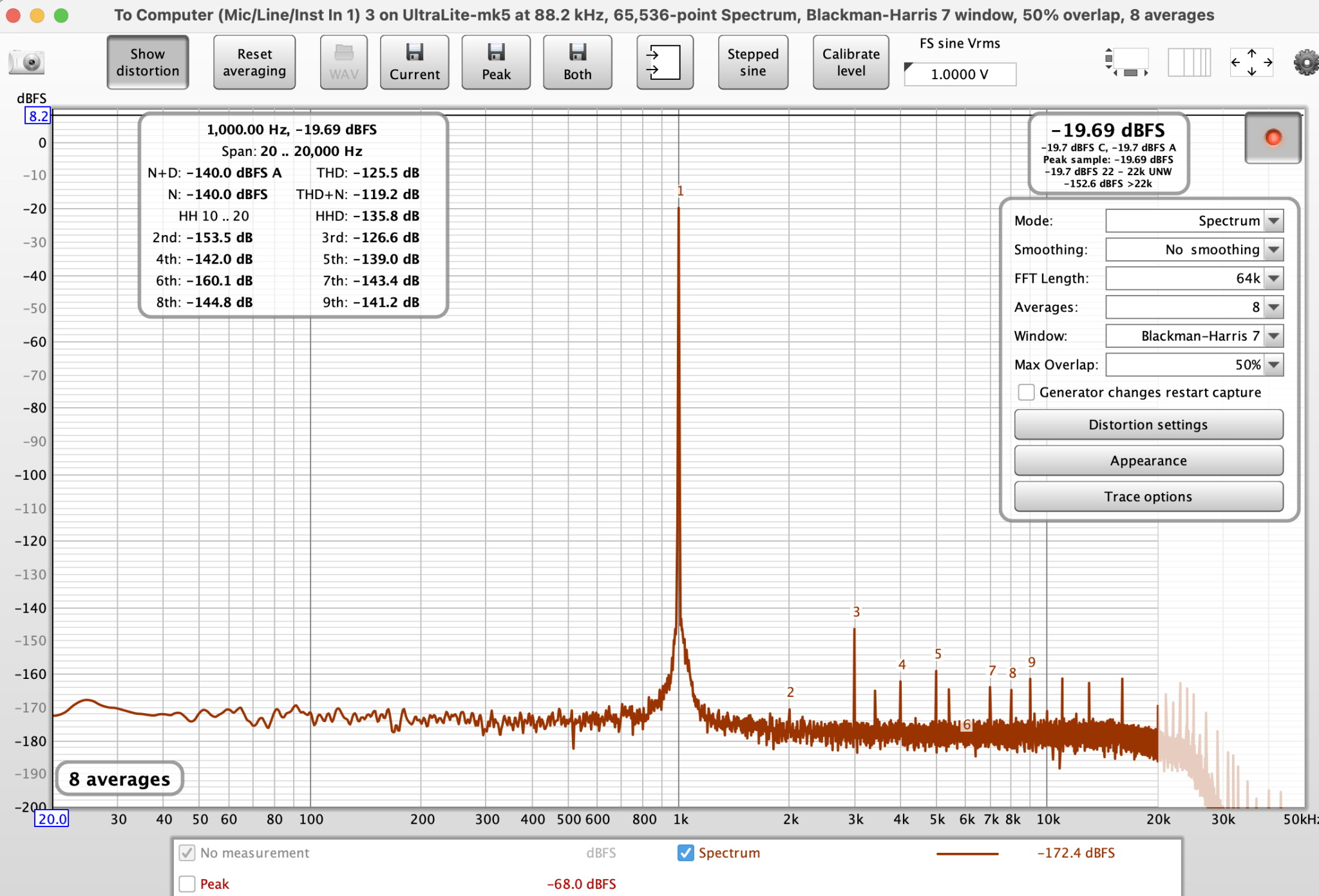Save Current trace with disk icon
Screen dimensions: 1319x896
pos(414,62)
